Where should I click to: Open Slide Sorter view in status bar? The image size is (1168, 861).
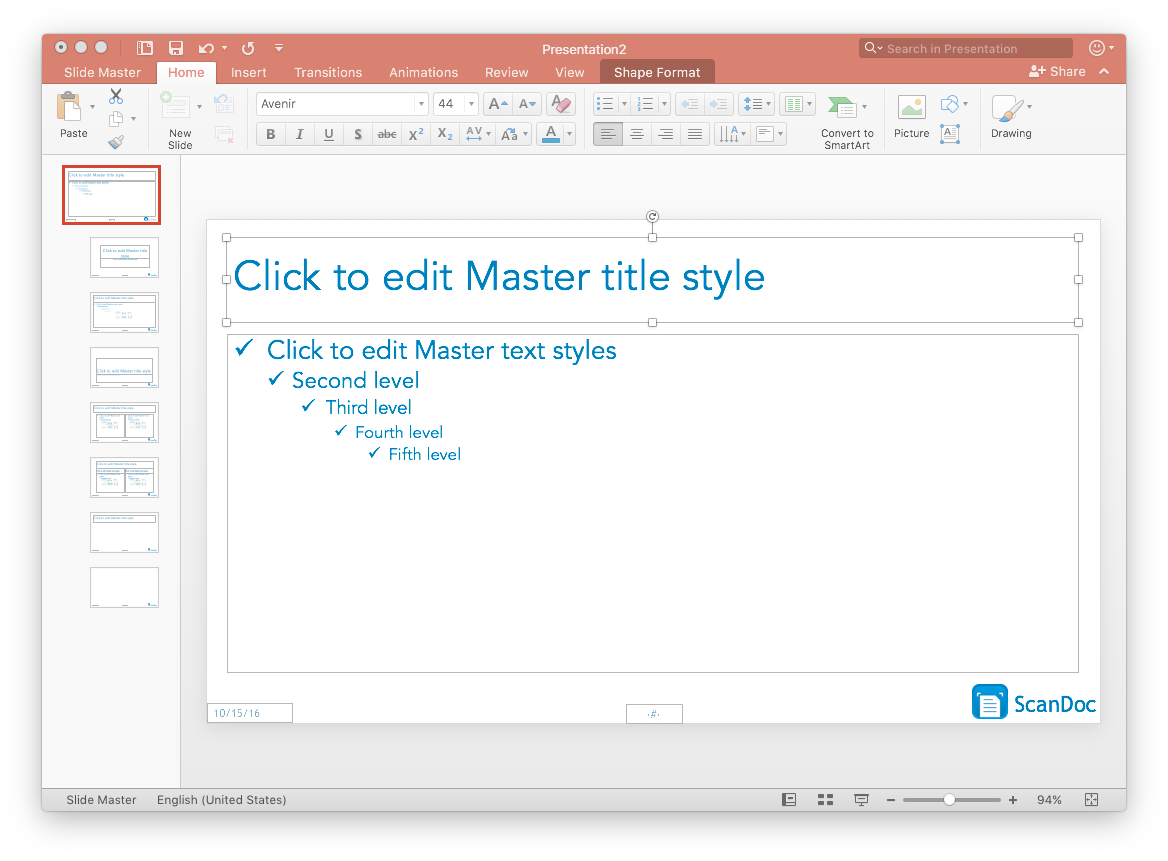825,800
